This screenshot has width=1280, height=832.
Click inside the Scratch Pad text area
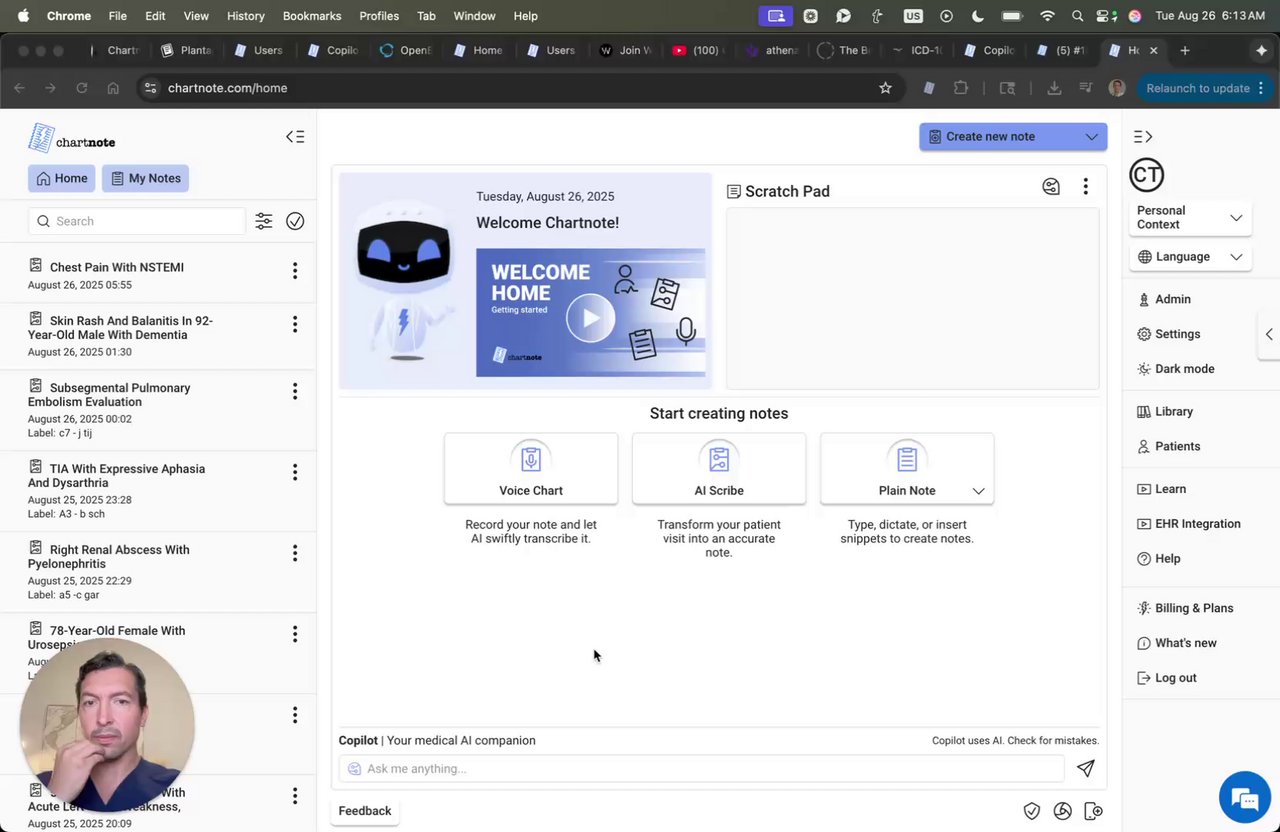tap(912, 298)
